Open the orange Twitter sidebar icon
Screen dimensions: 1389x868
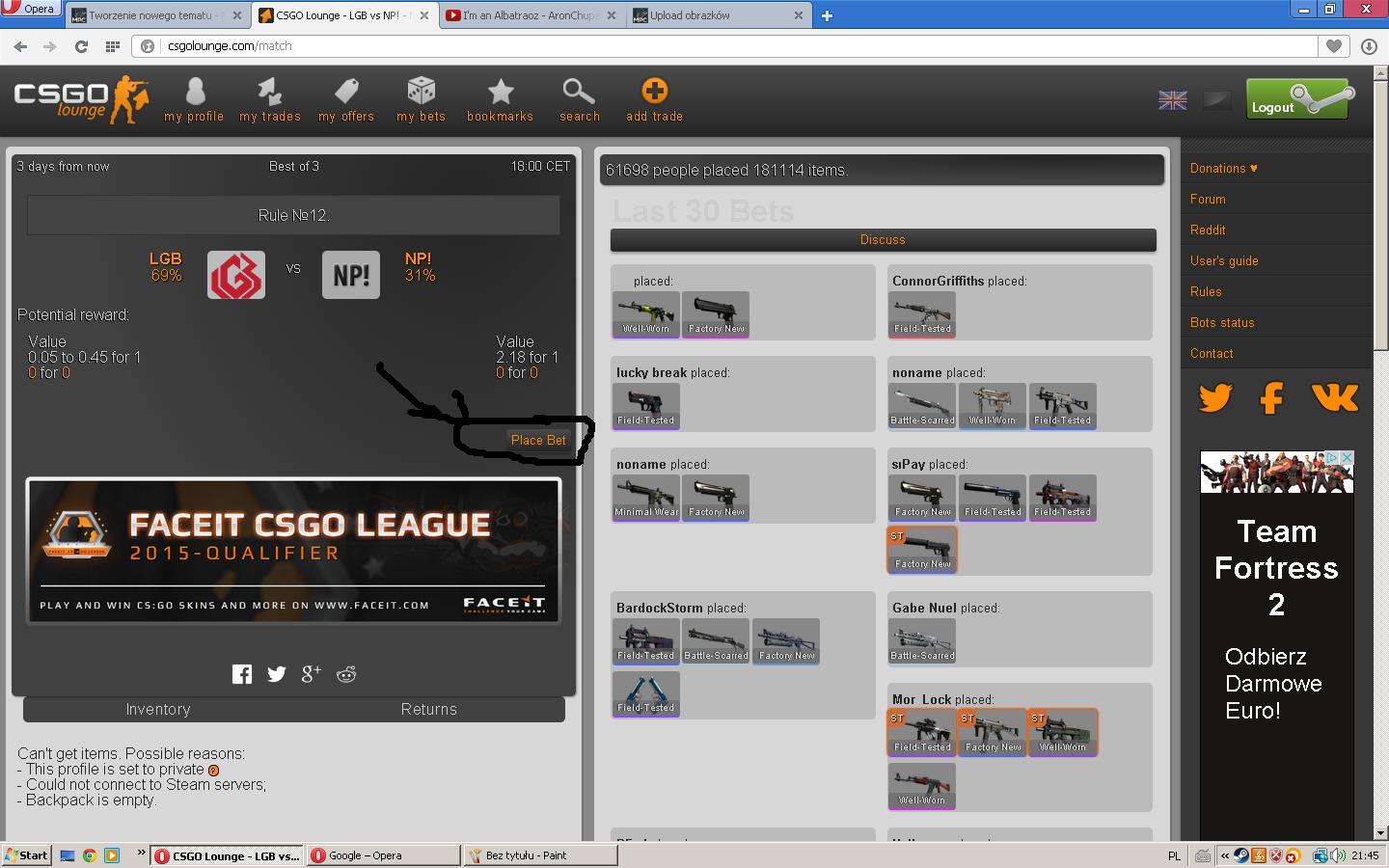click(x=1215, y=397)
